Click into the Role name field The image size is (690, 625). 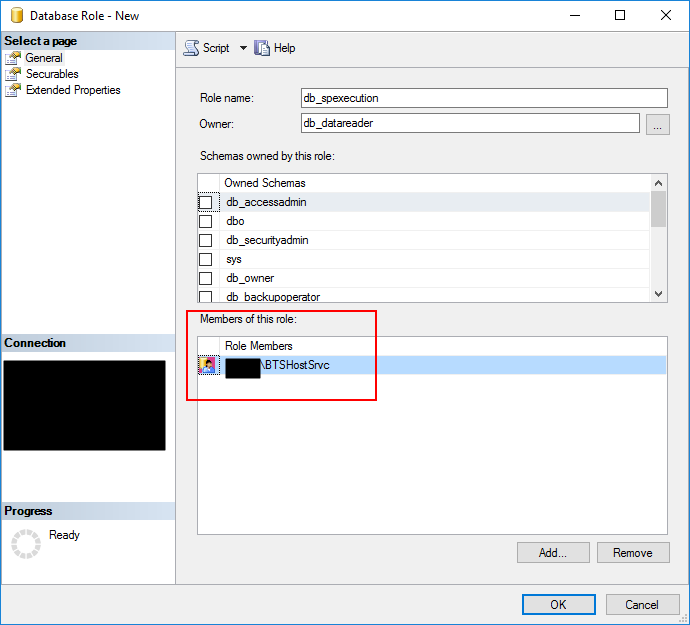click(484, 98)
